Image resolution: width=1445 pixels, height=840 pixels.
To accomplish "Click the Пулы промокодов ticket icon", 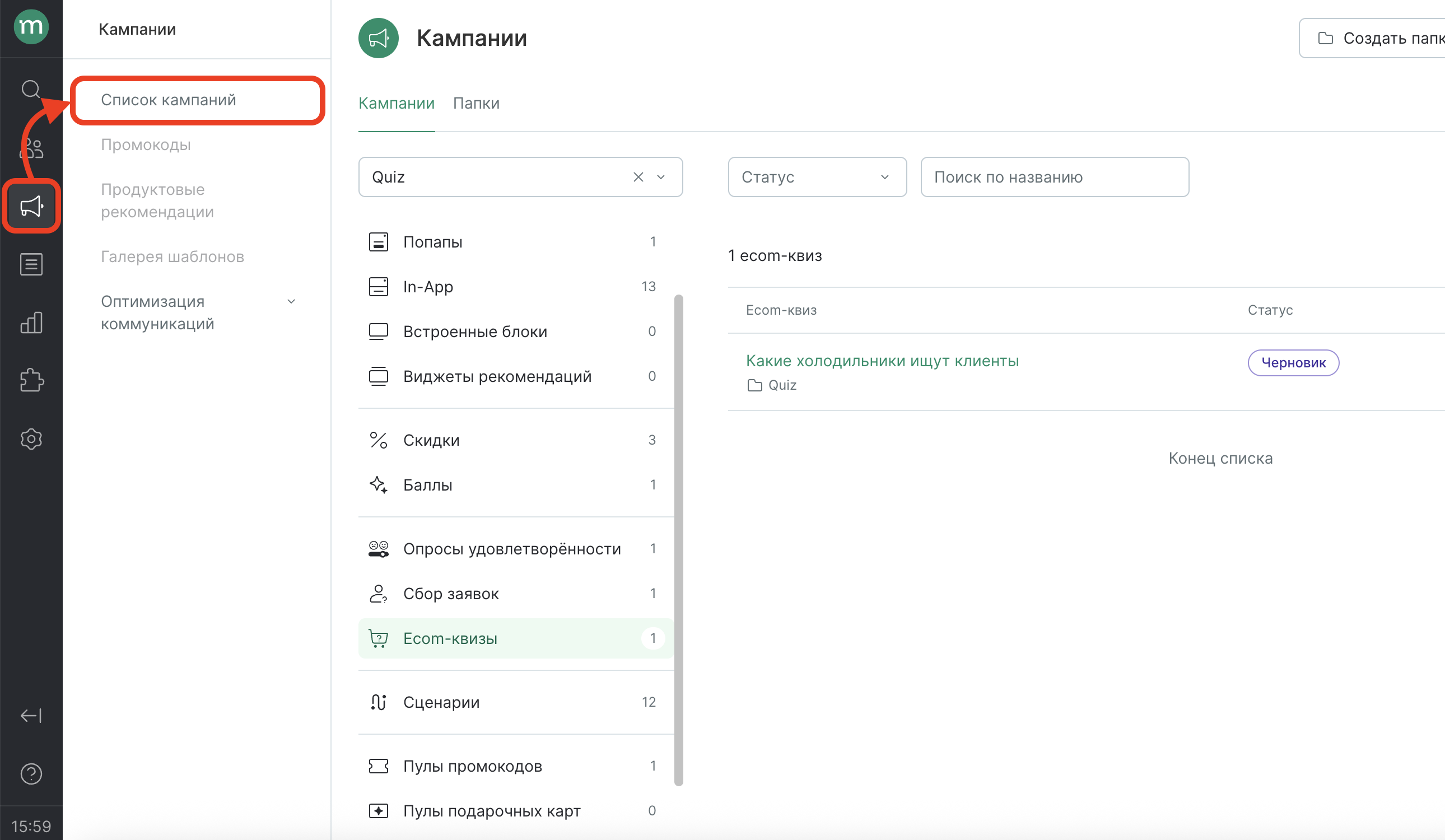I will 379,766.
